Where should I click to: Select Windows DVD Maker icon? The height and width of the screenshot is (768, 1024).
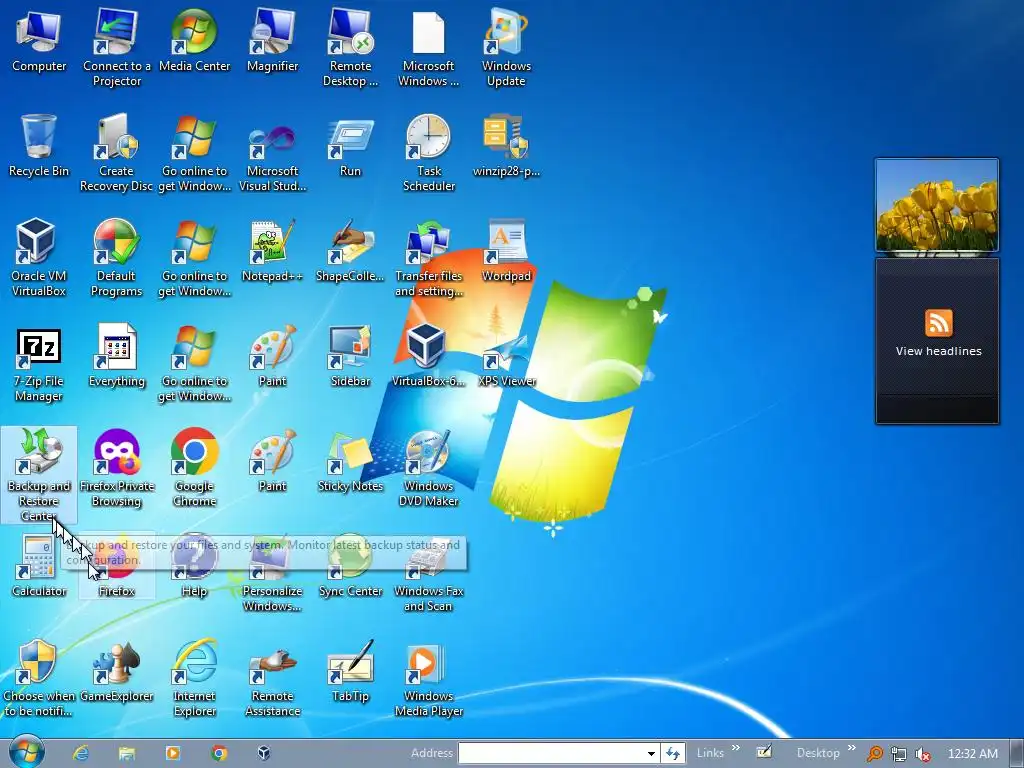click(428, 468)
